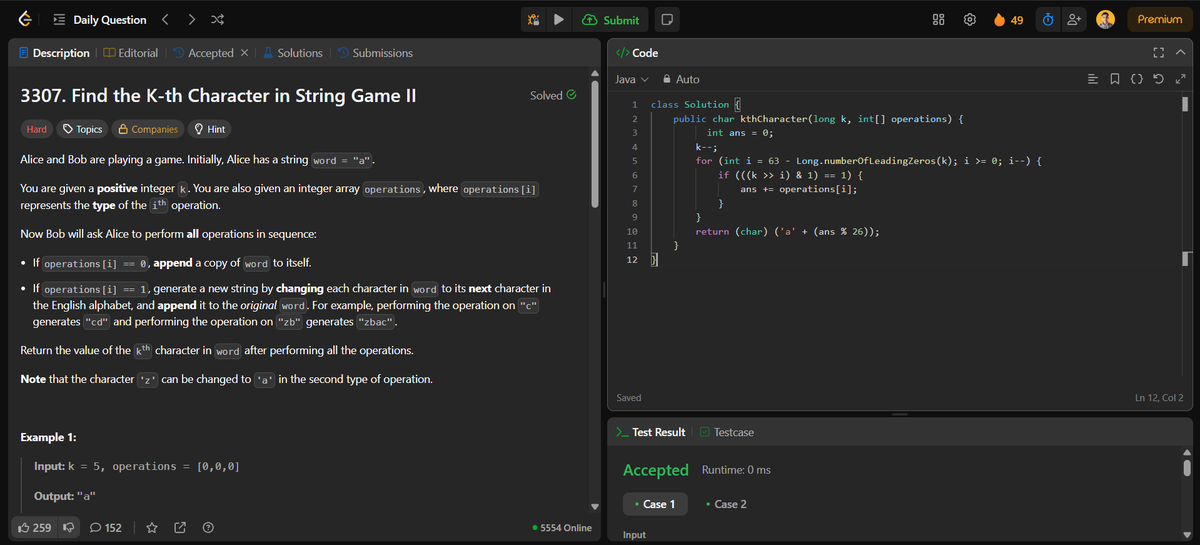Image resolution: width=1200 pixels, height=545 pixels.
Task: Click the description panel scrollbar
Action: pos(596,146)
